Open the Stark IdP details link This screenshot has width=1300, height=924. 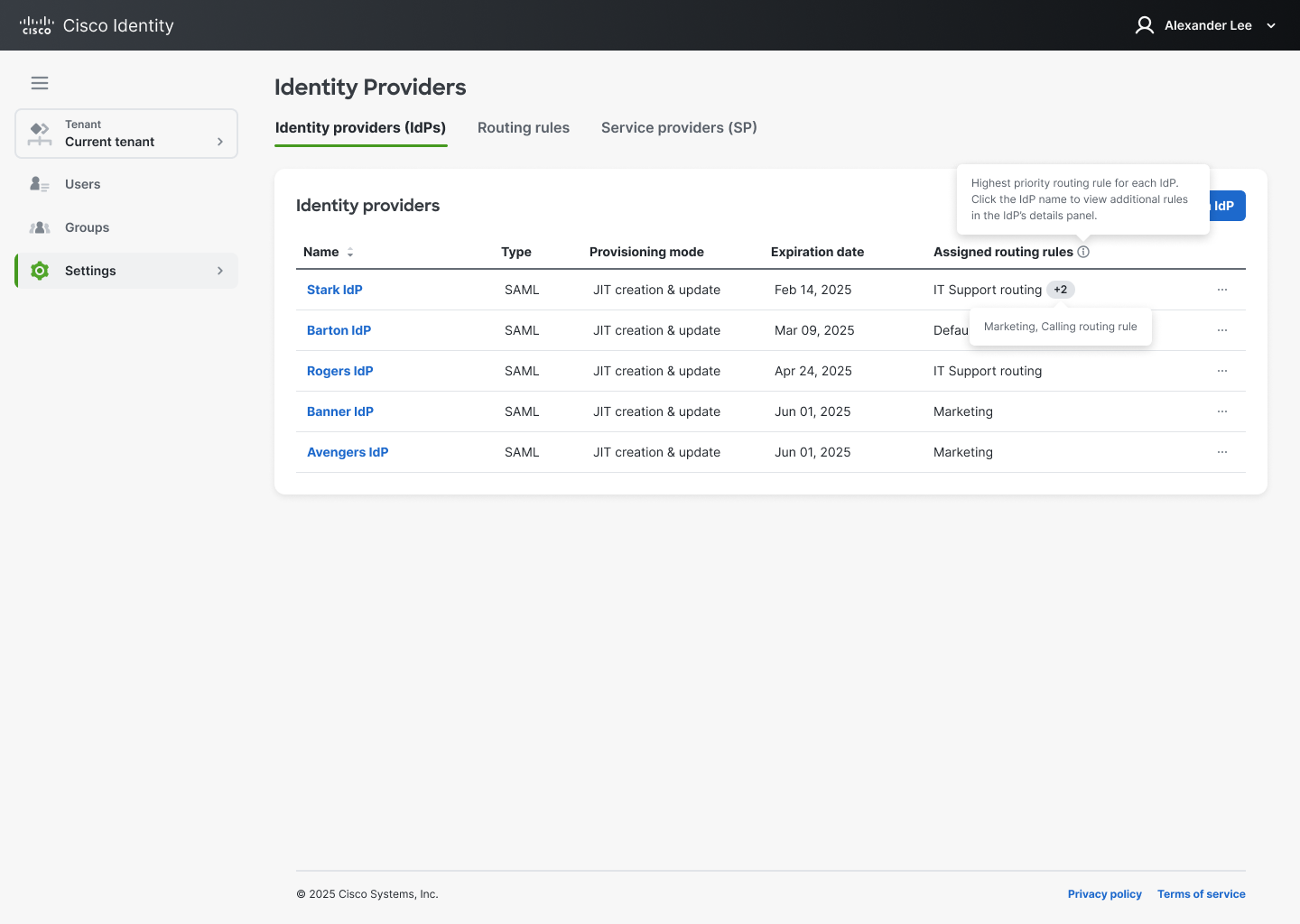[335, 290]
